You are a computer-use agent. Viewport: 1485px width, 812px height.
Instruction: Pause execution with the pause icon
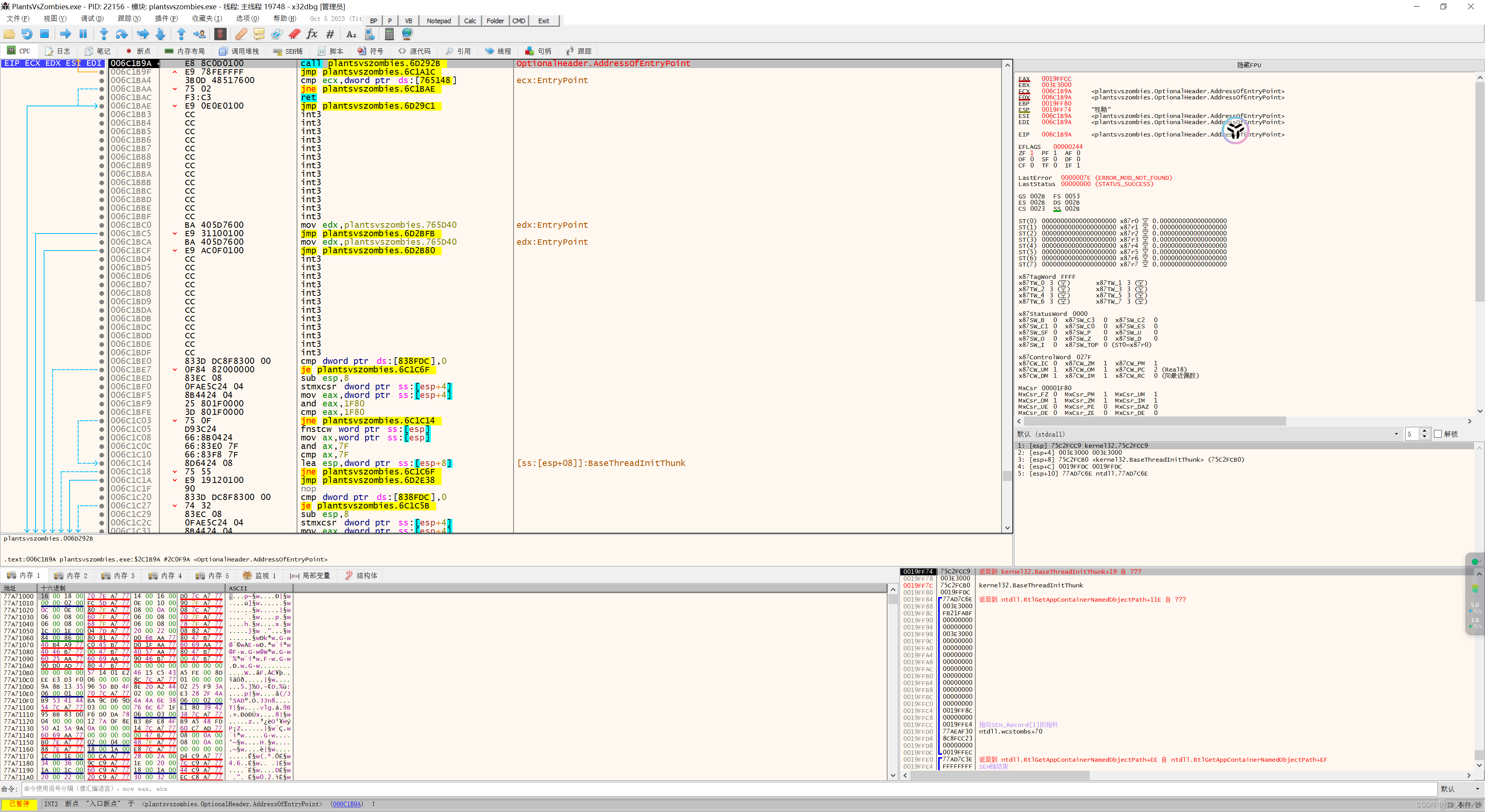coord(83,34)
